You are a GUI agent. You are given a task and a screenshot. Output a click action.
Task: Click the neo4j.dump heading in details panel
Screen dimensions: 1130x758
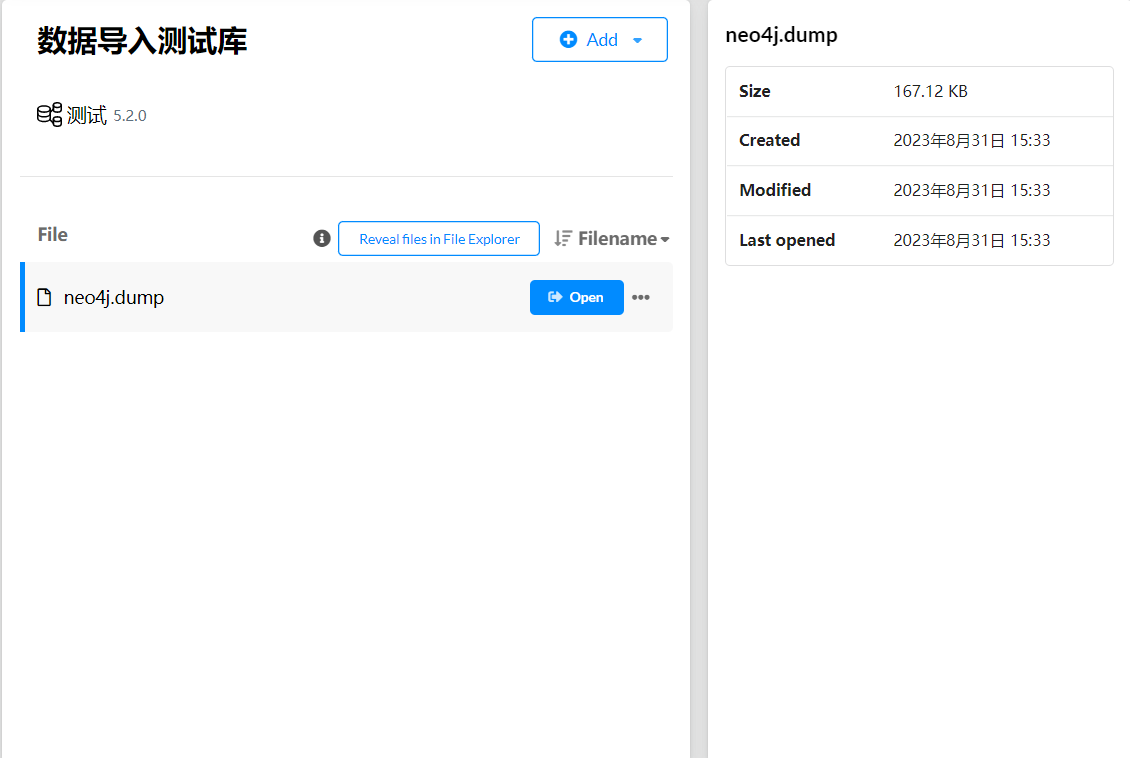pos(781,35)
